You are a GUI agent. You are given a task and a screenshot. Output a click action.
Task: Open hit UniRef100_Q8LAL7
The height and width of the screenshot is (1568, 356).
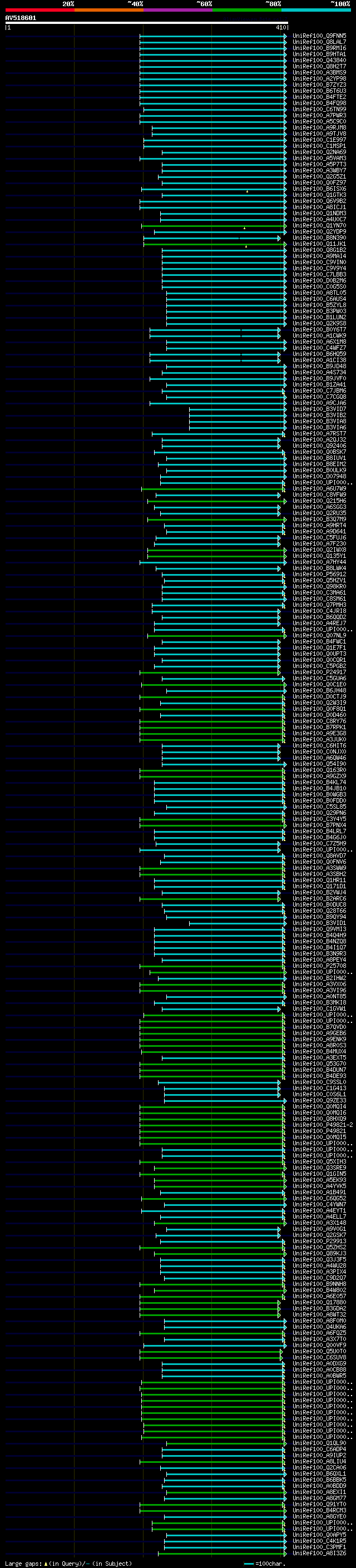click(x=319, y=42)
